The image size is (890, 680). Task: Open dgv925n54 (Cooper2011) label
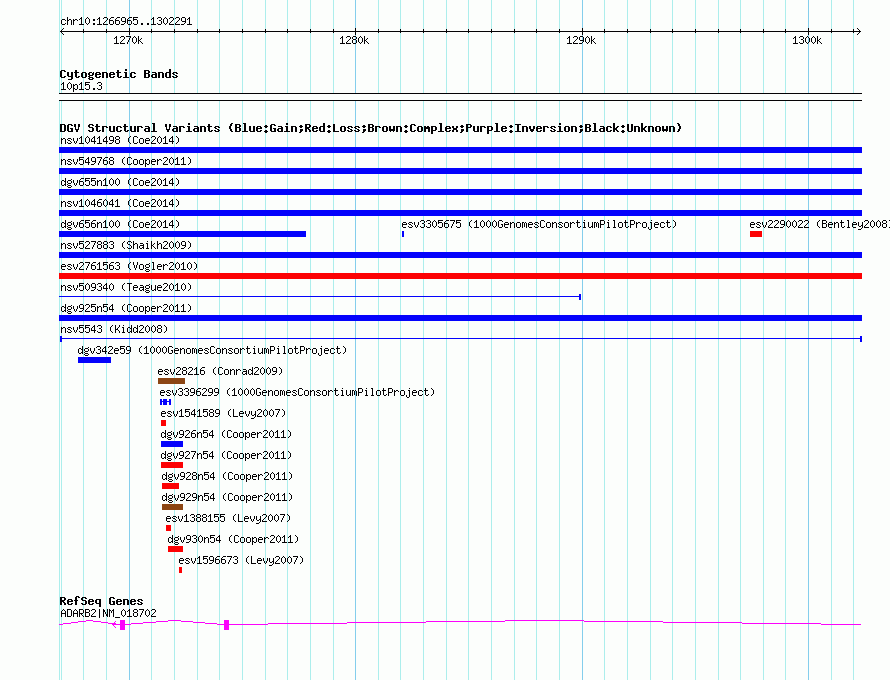(126, 308)
